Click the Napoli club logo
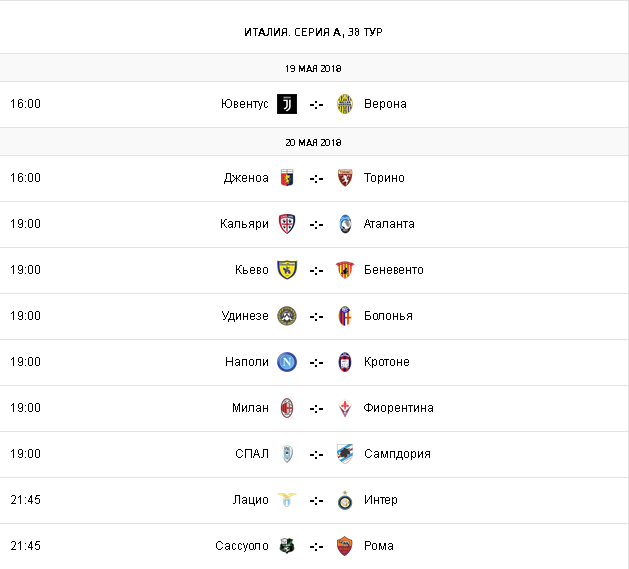Viewport: 629px width, 569px height. 287,362
